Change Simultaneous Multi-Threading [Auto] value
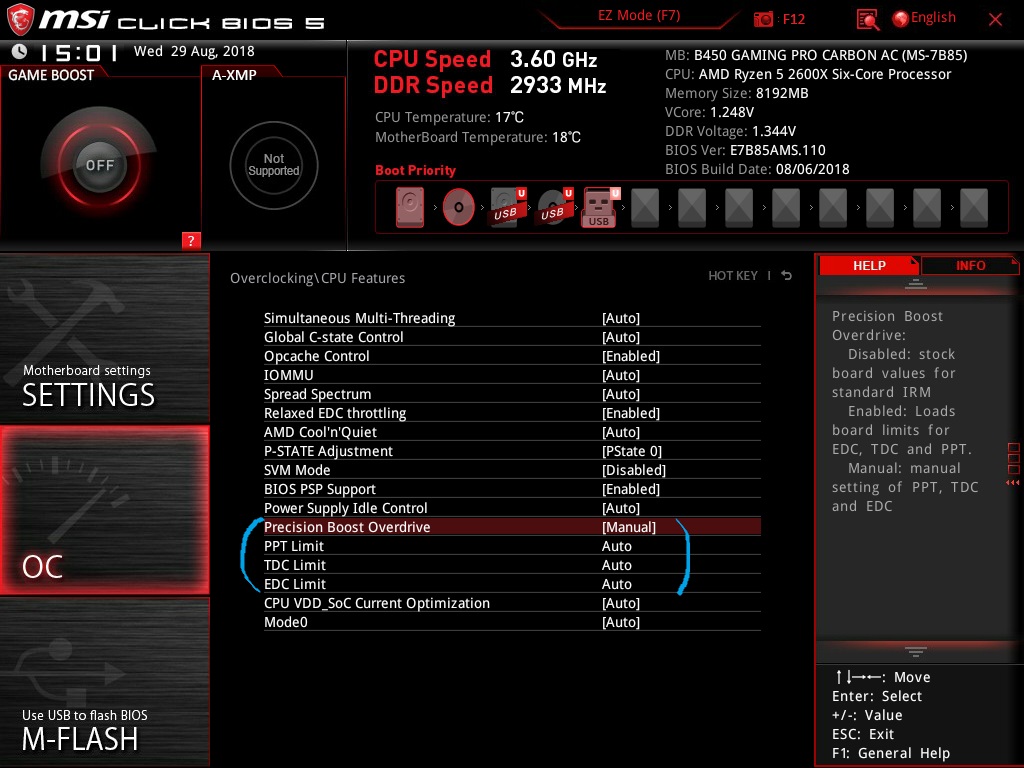Screen dimensions: 1024x768 click(620, 318)
